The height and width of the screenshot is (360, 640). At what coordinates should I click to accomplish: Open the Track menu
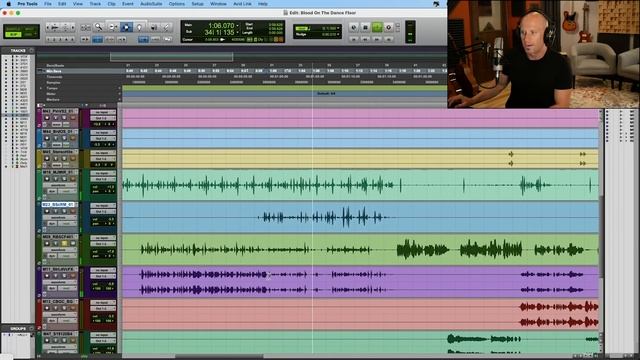95,4
